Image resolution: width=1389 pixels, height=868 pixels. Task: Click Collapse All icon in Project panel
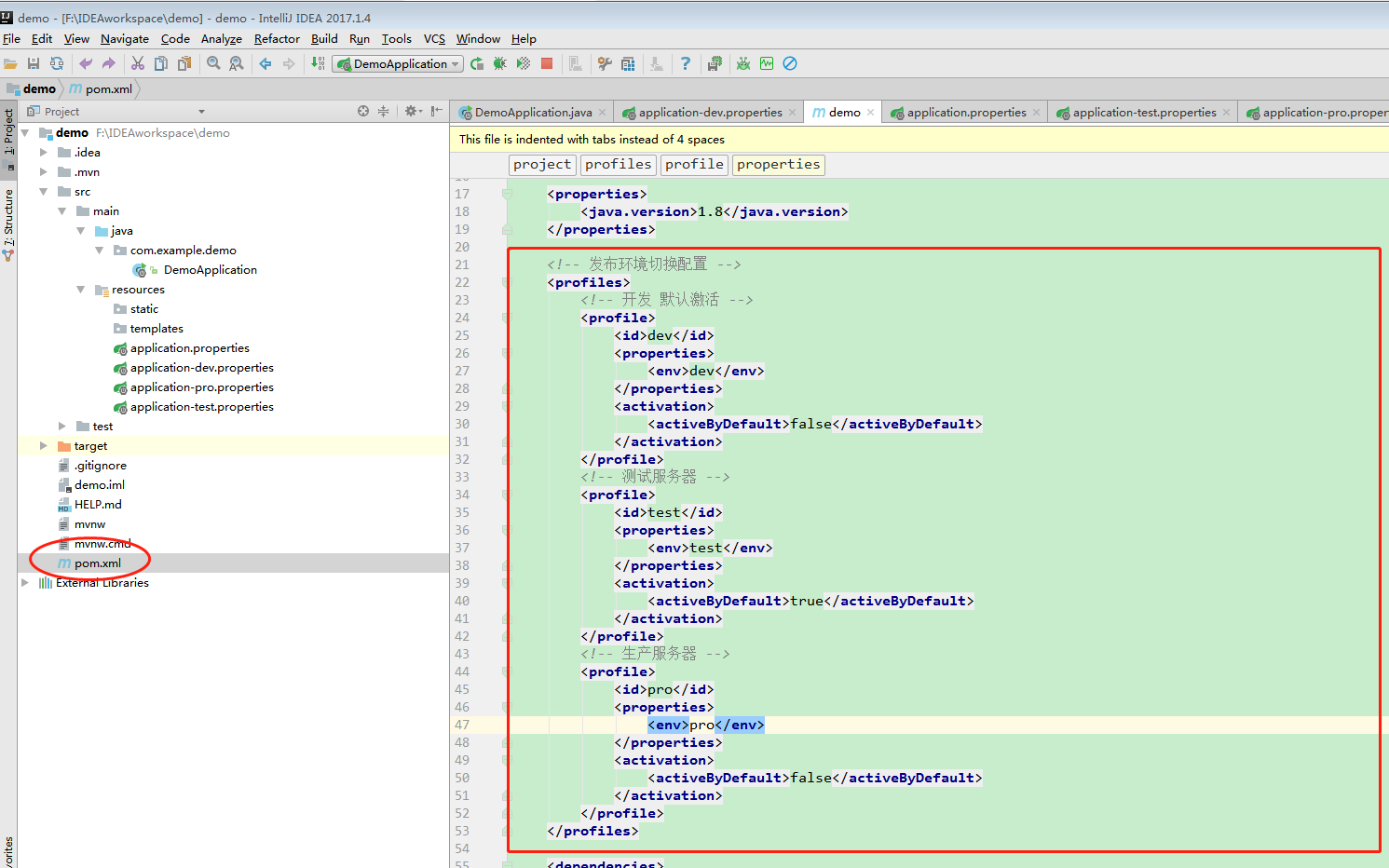click(384, 111)
